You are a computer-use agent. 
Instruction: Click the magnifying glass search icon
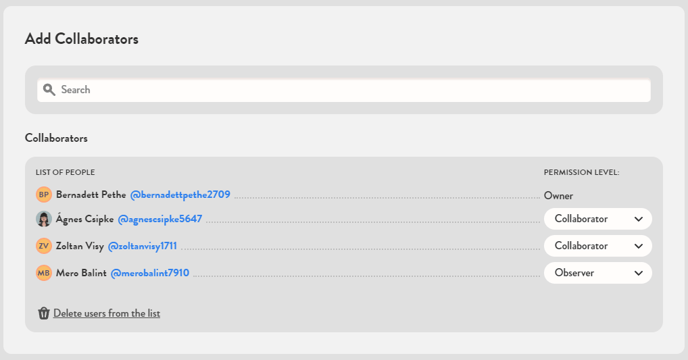[x=49, y=90]
